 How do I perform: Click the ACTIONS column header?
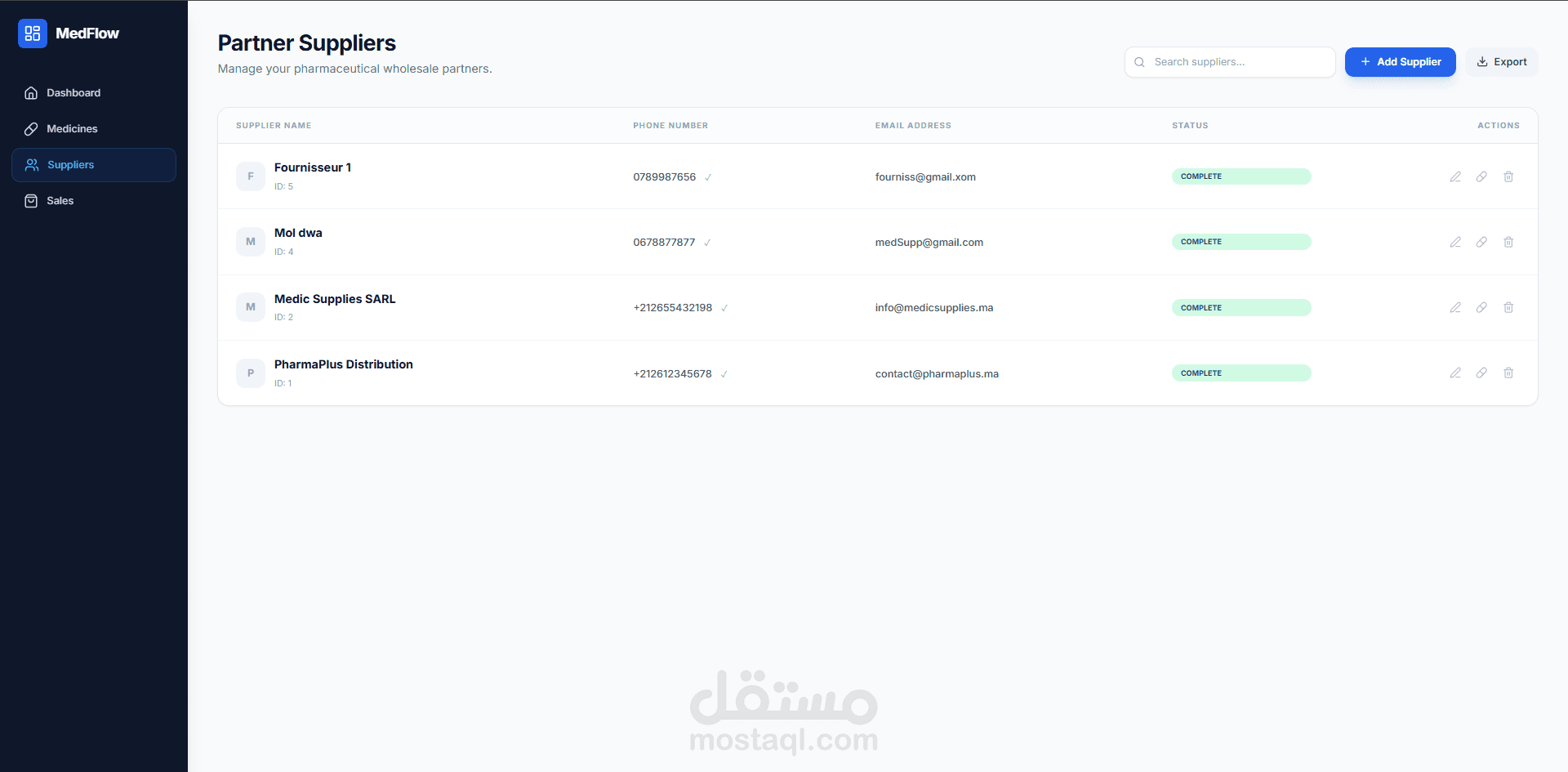[1499, 126]
